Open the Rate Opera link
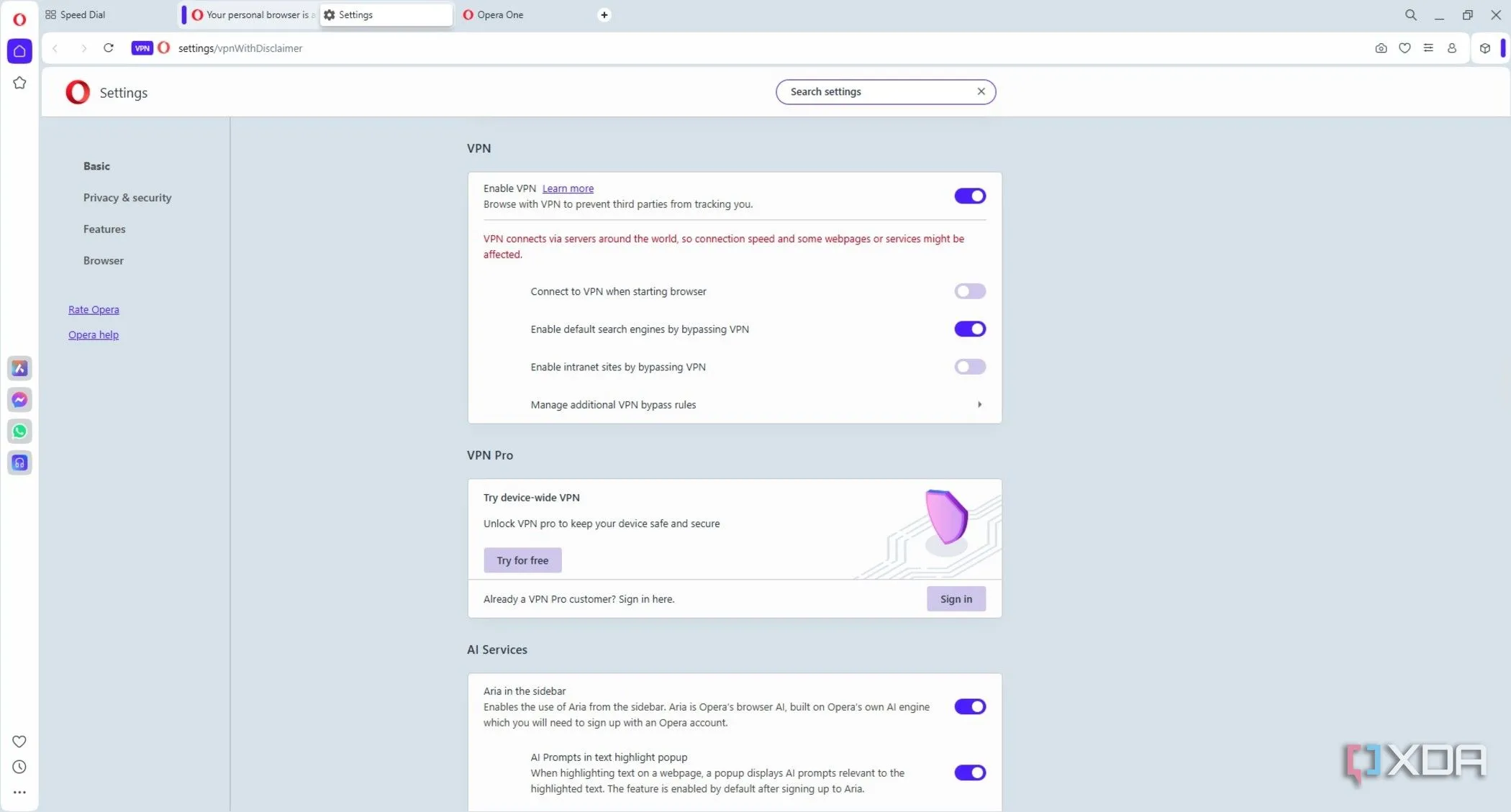 tap(94, 310)
